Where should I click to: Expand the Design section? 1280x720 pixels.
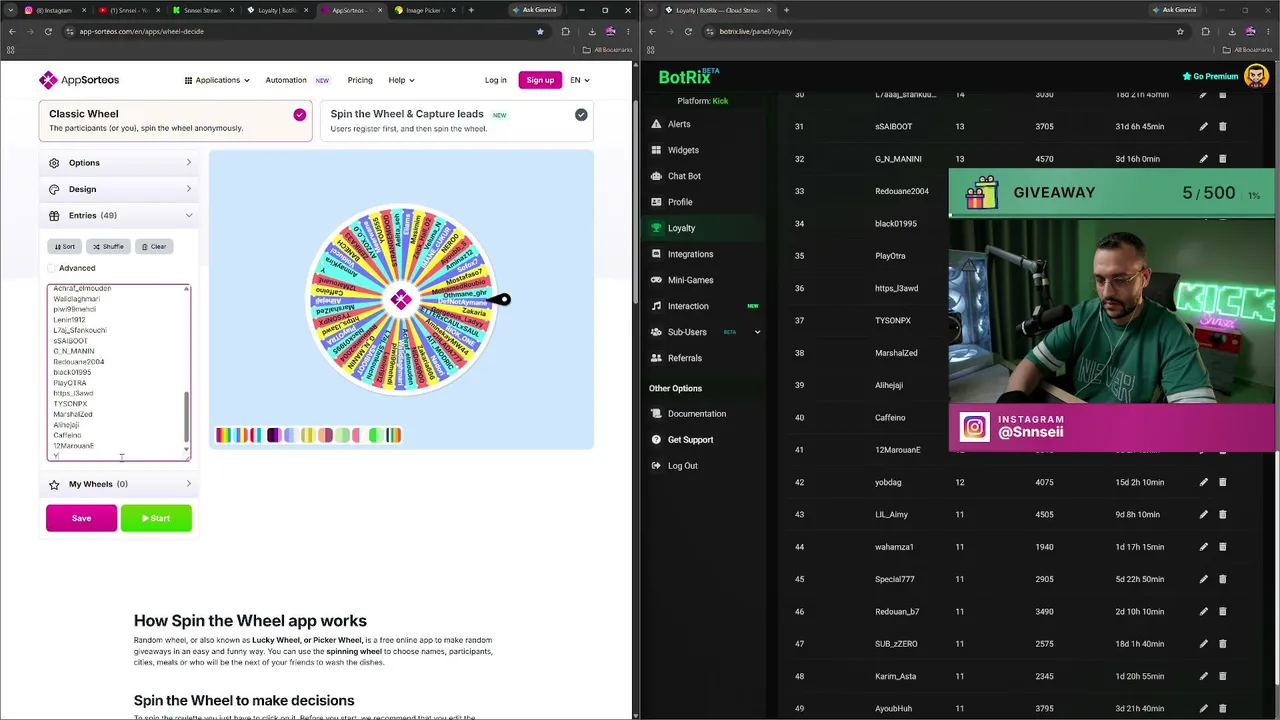pyautogui.click(x=120, y=189)
